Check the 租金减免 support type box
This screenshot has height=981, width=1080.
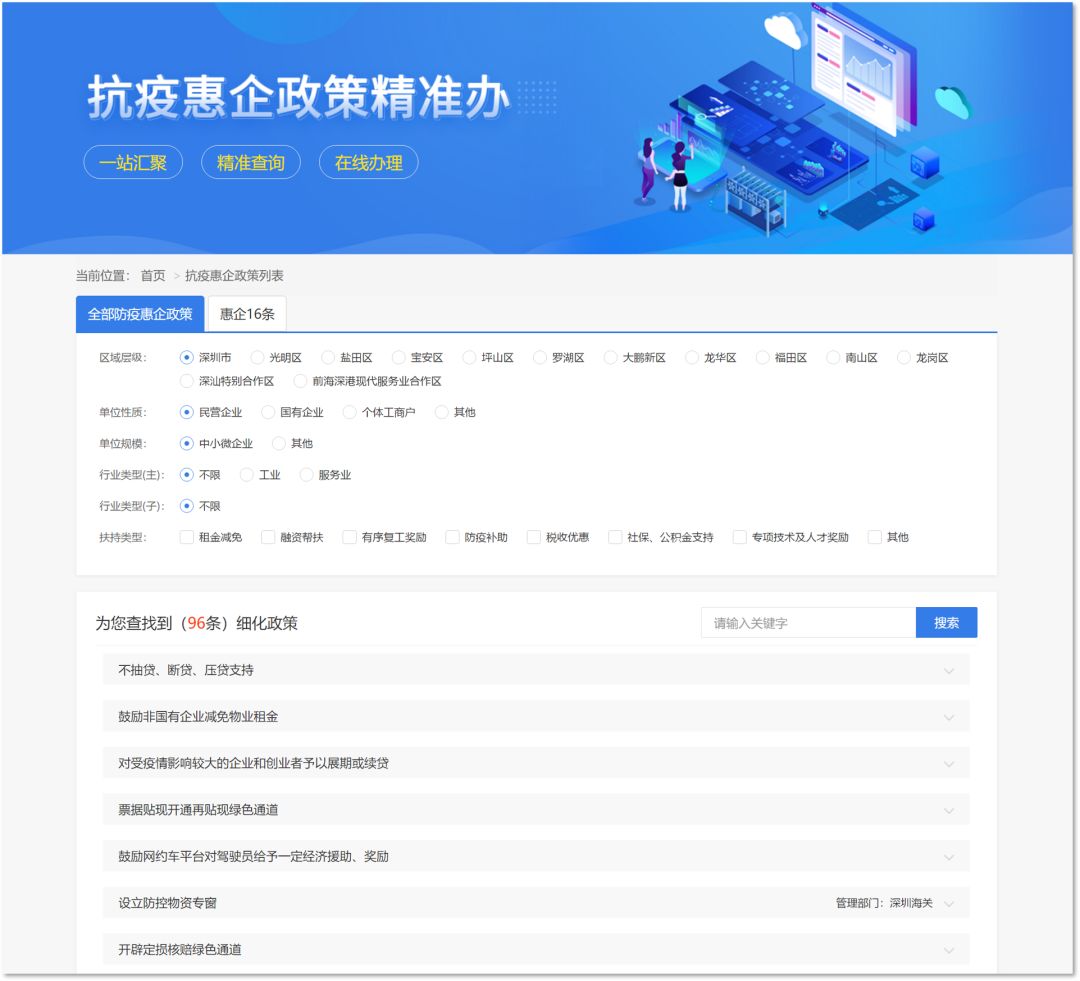coord(187,537)
